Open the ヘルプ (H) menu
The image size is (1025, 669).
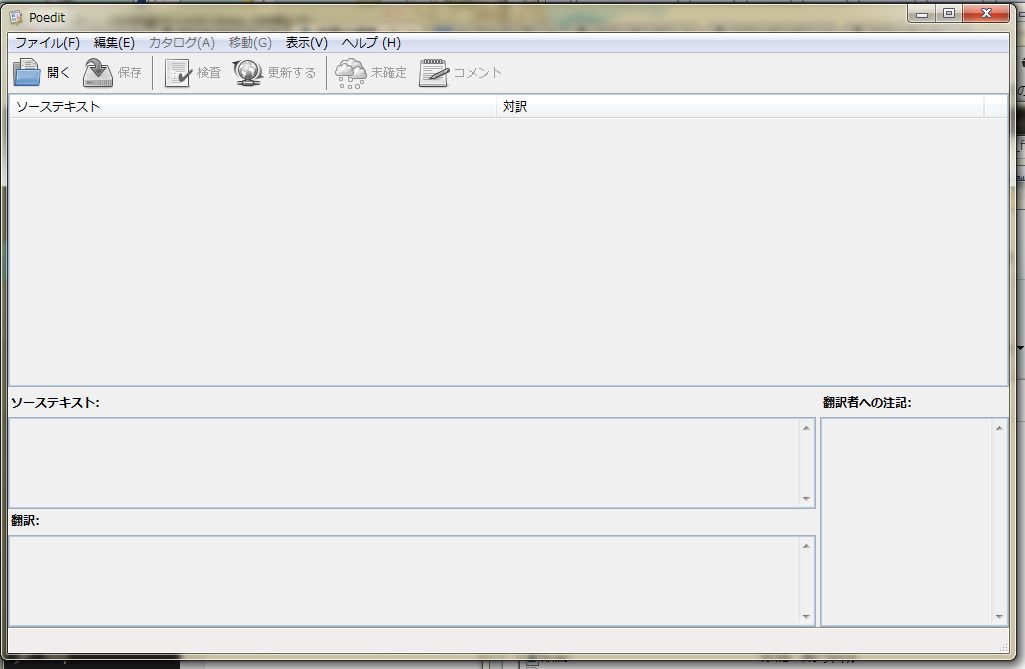click(371, 43)
